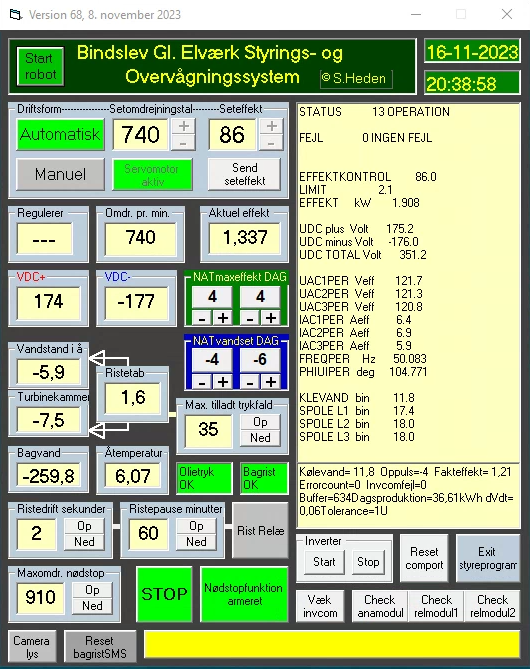This screenshot has height=669, width=530.
Task: Start the Inverter
Action: (324, 562)
